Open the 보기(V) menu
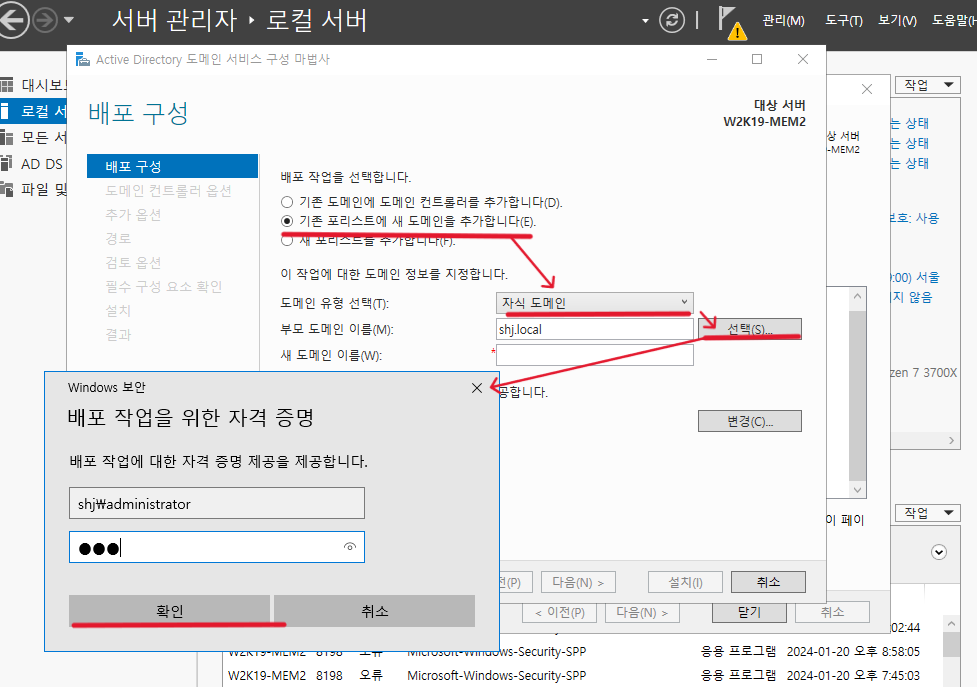Viewport: 977px width, 687px height. point(897,21)
